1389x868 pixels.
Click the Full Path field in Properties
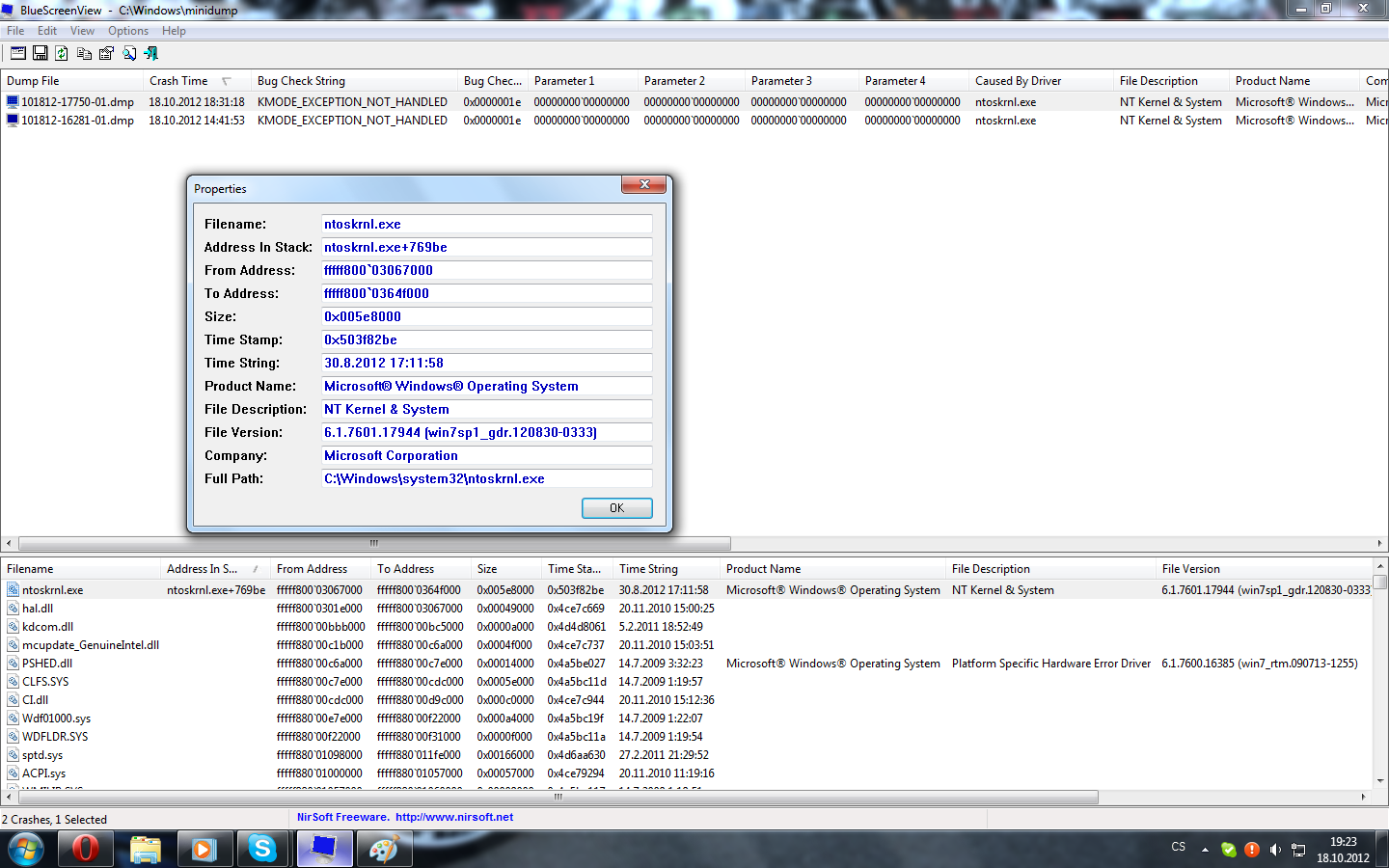click(x=487, y=478)
